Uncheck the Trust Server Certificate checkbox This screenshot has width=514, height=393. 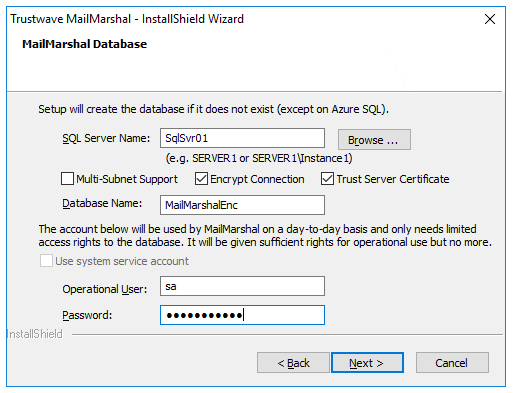click(x=327, y=179)
